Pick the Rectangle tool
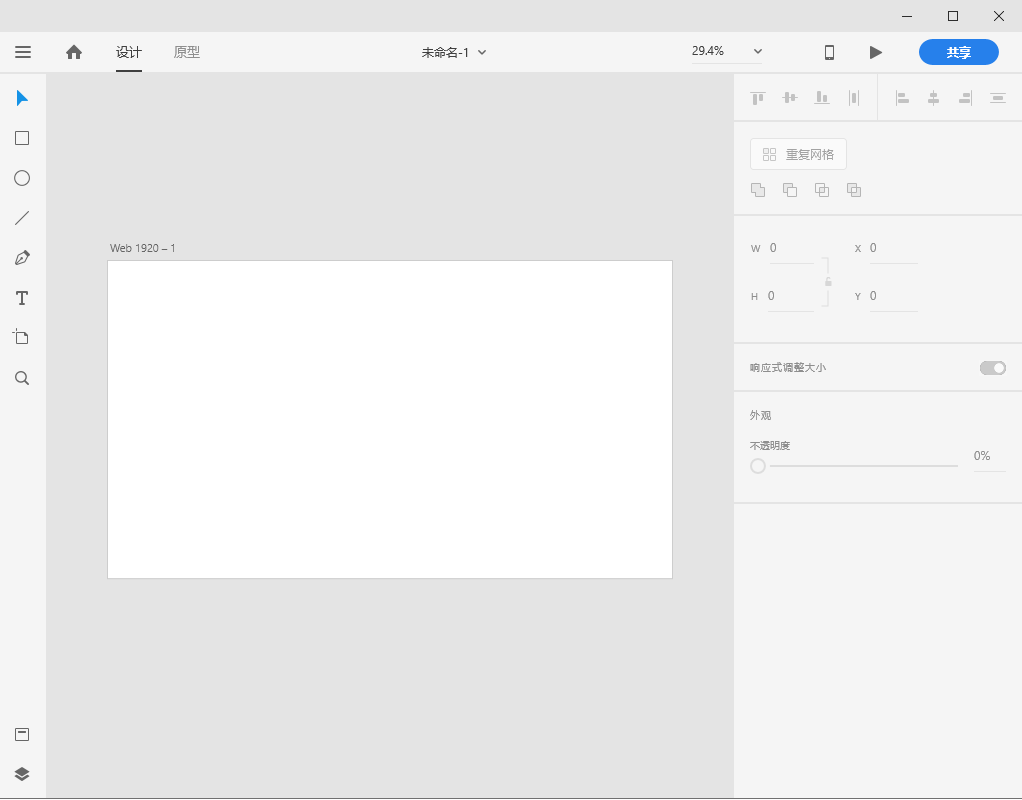 click(x=22, y=138)
